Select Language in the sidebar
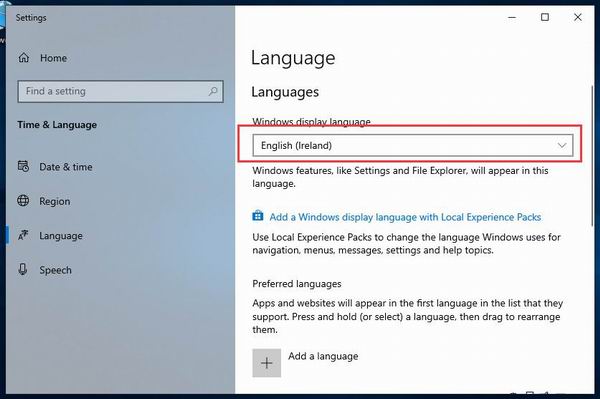This screenshot has width=600, height=399. (61, 236)
